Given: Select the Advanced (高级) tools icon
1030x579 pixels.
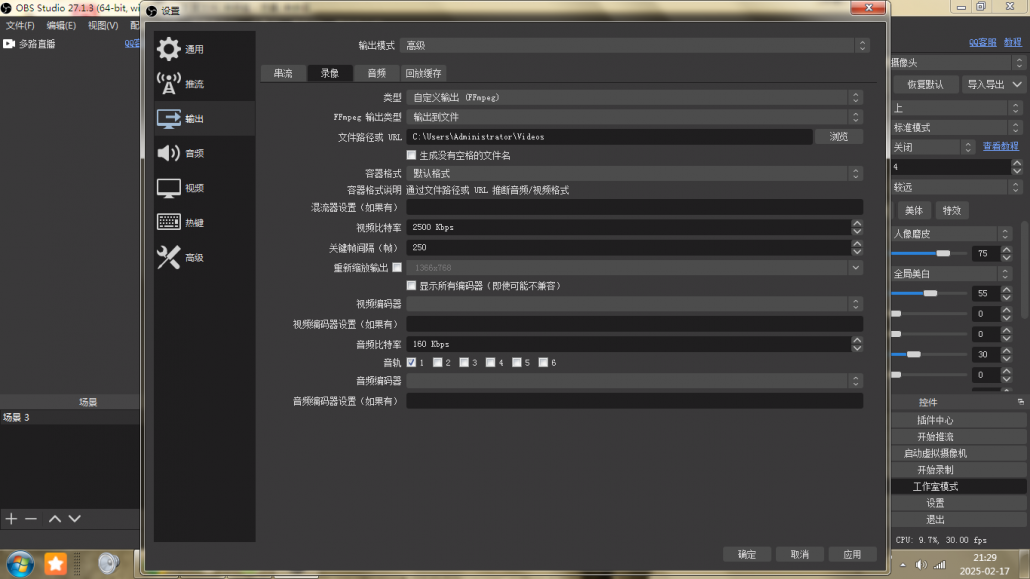Looking at the screenshot, I should tap(169, 257).
